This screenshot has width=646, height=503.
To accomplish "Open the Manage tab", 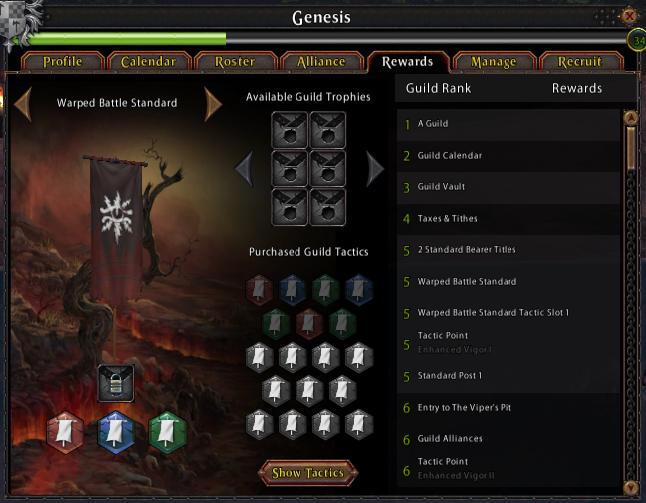I will tap(494, 62).
